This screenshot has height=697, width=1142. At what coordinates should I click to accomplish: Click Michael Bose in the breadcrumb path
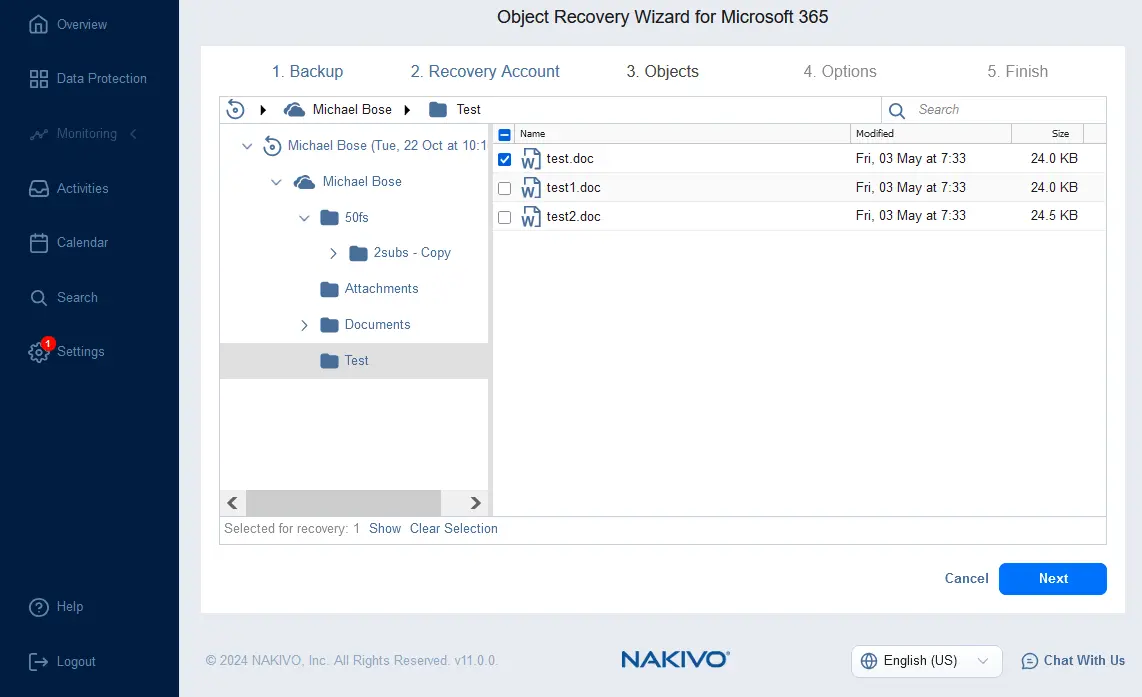(x=352, y=109)
